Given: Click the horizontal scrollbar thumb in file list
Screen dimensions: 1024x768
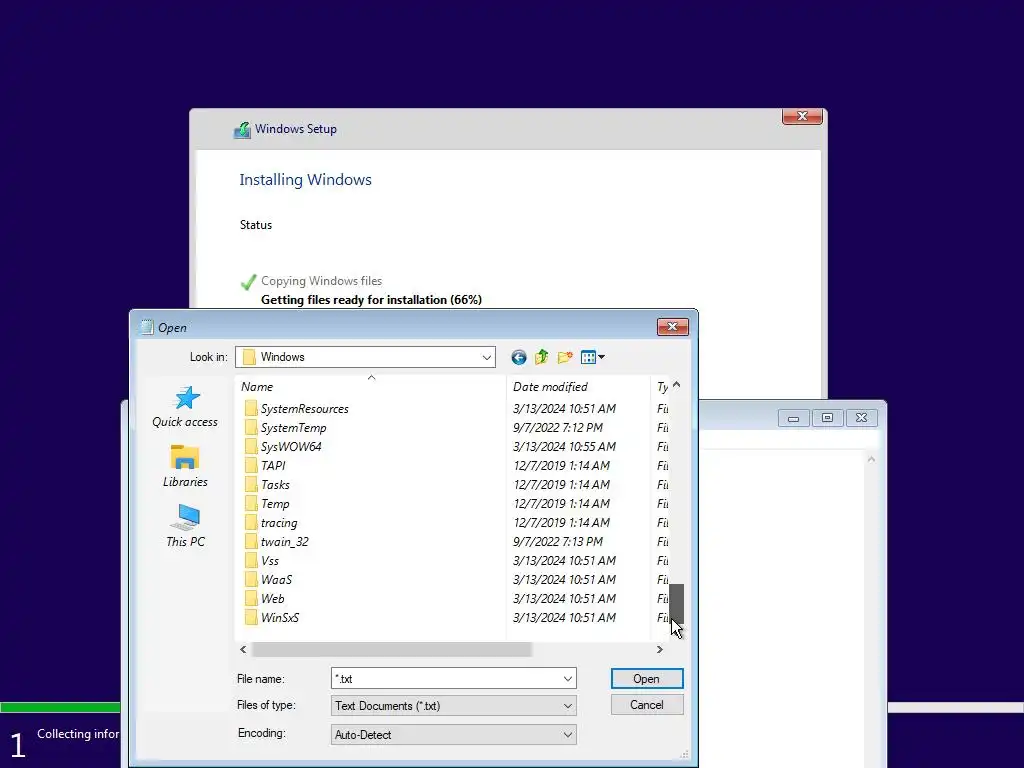Looking at the screenshot, I should [392, 650].
